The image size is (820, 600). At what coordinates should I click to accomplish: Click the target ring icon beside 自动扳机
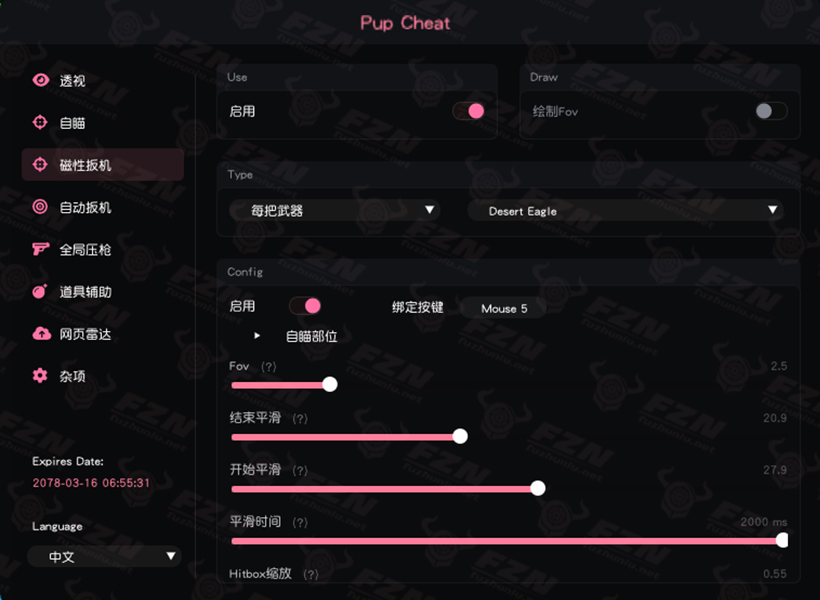point(40,207)
